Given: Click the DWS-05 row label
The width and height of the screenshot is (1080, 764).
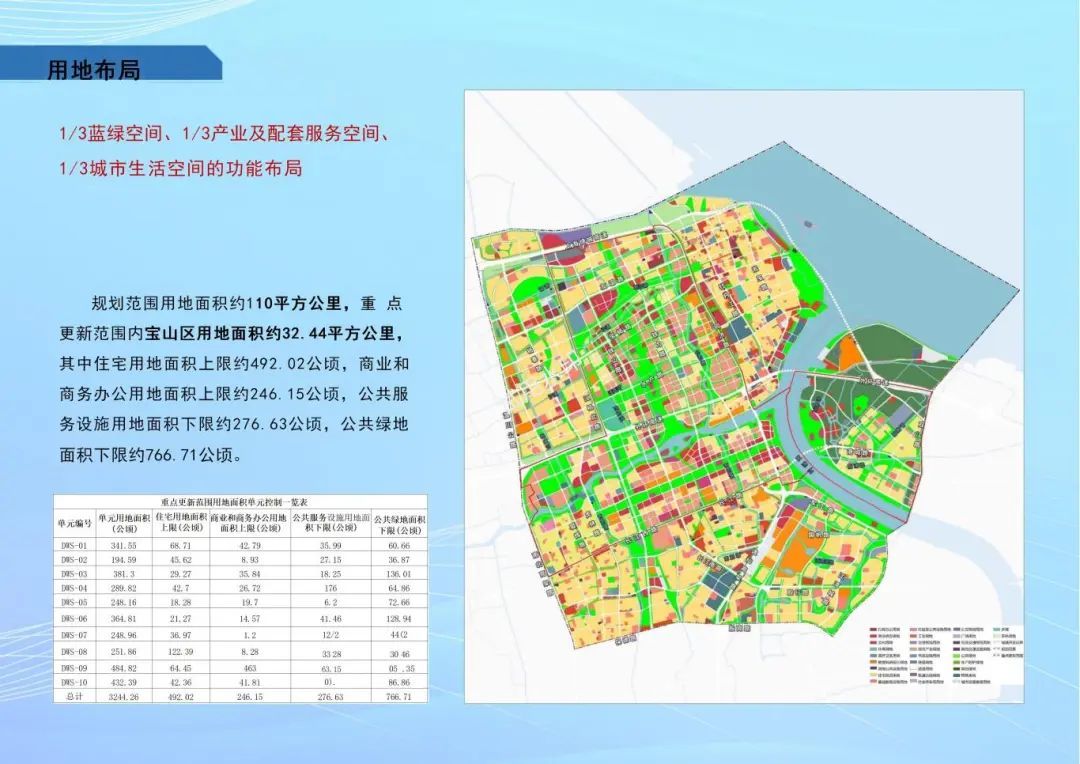Looking at the screenshot, I should coord(74,602).
